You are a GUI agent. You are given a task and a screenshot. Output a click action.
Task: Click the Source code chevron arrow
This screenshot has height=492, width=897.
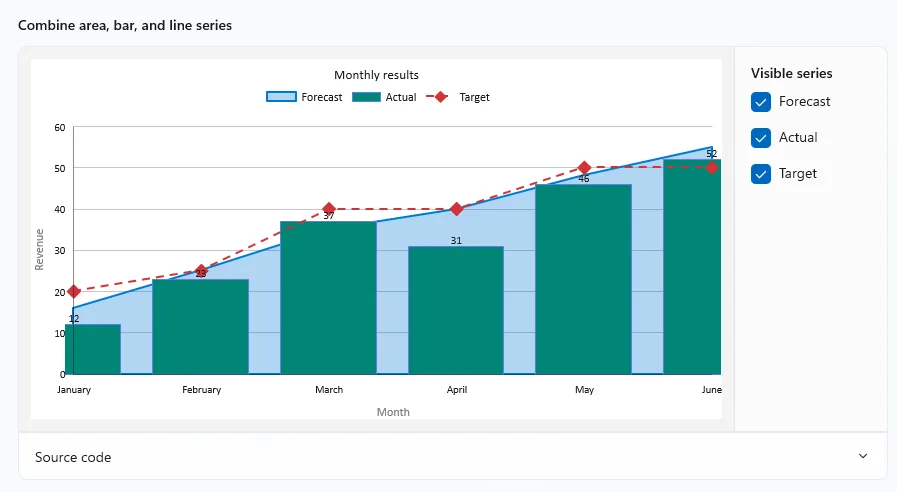coord(863,456)
